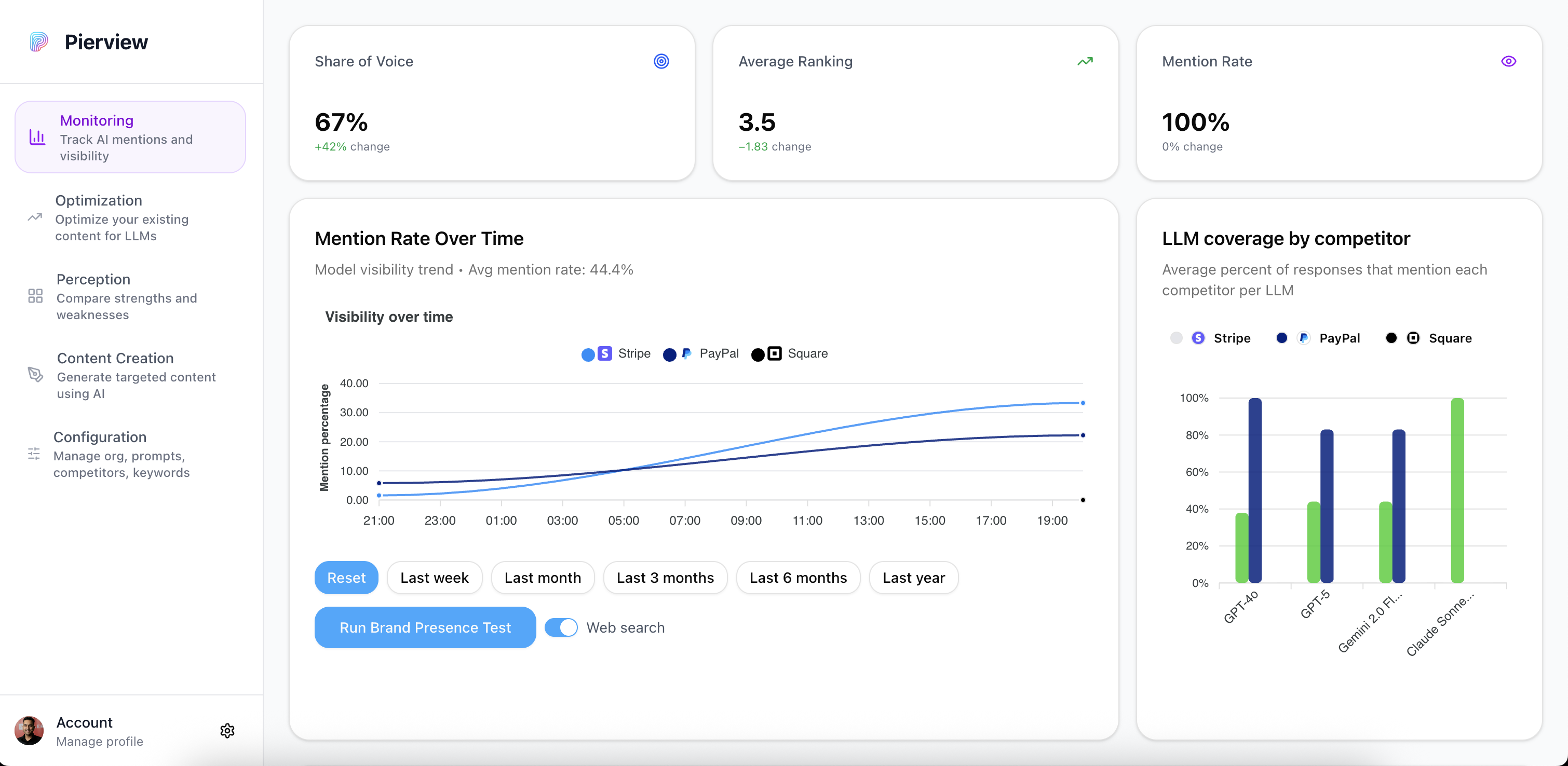Disable the Web search toggle

pos(561,627)
